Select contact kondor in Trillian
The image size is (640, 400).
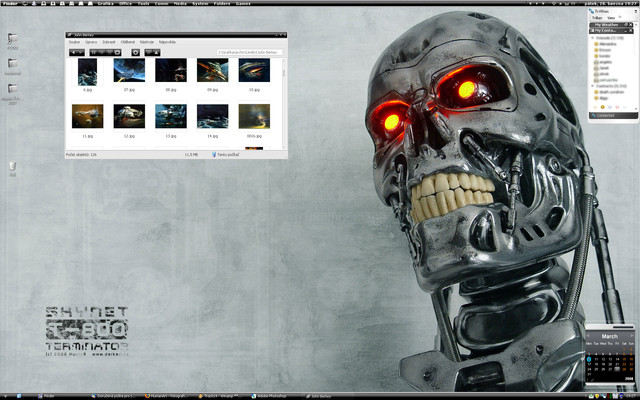tap(604, 56)
